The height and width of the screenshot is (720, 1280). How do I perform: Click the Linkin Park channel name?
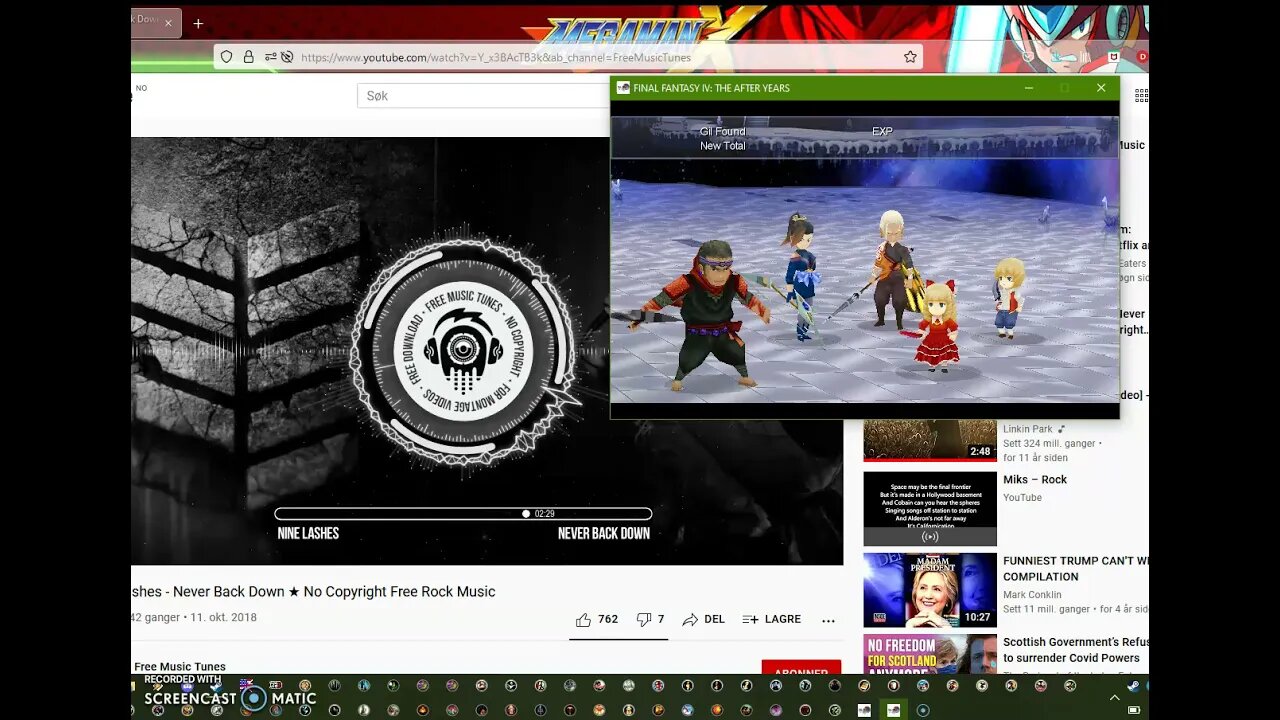(x=1028, y=429)
